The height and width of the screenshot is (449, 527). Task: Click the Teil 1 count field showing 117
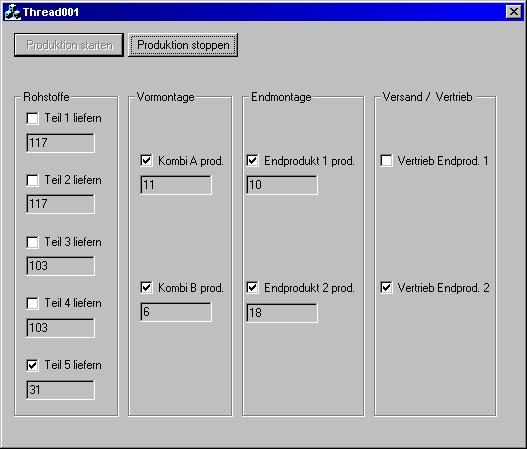click(x=60, y=143)
